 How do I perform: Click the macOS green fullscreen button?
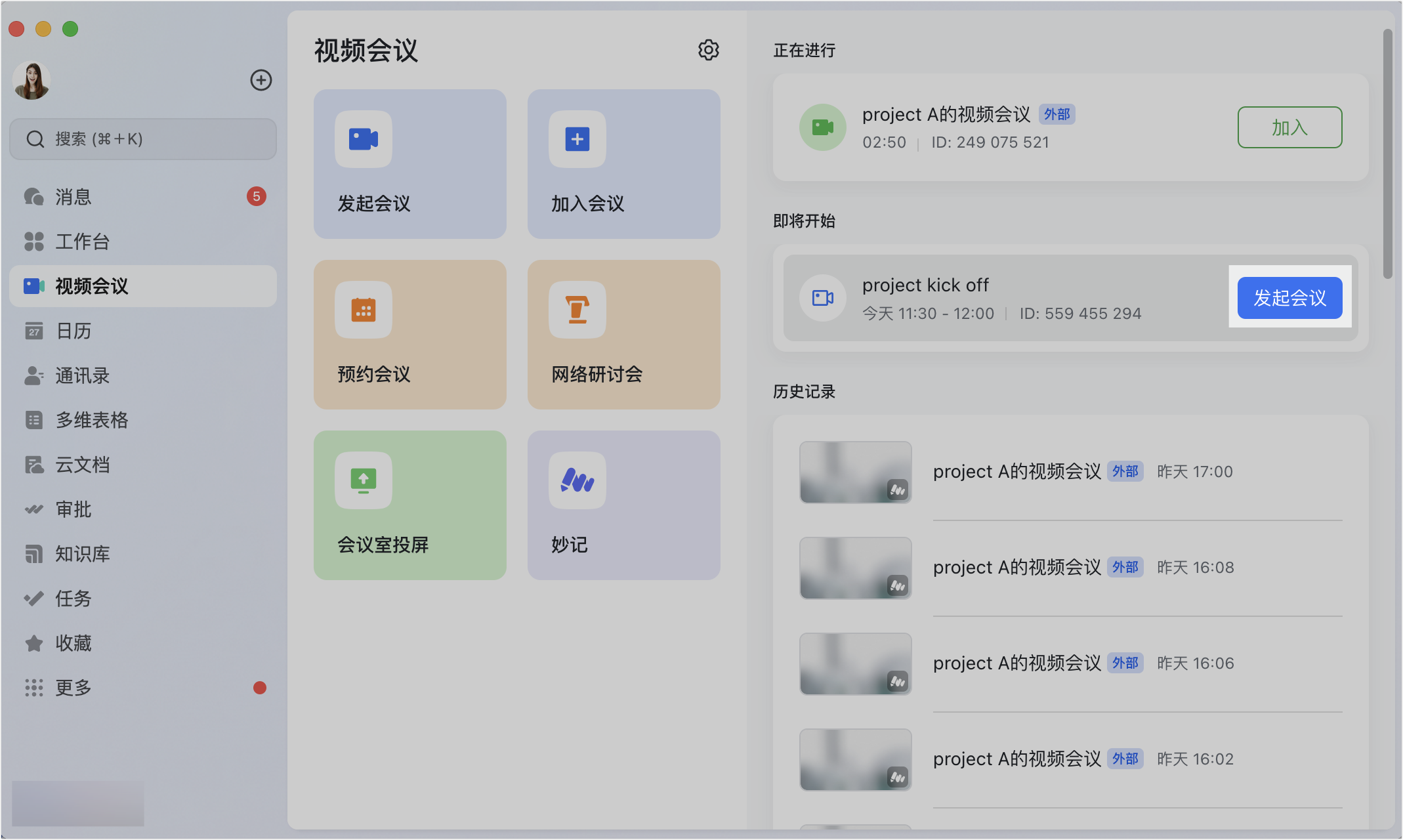(x=70, y=29)
